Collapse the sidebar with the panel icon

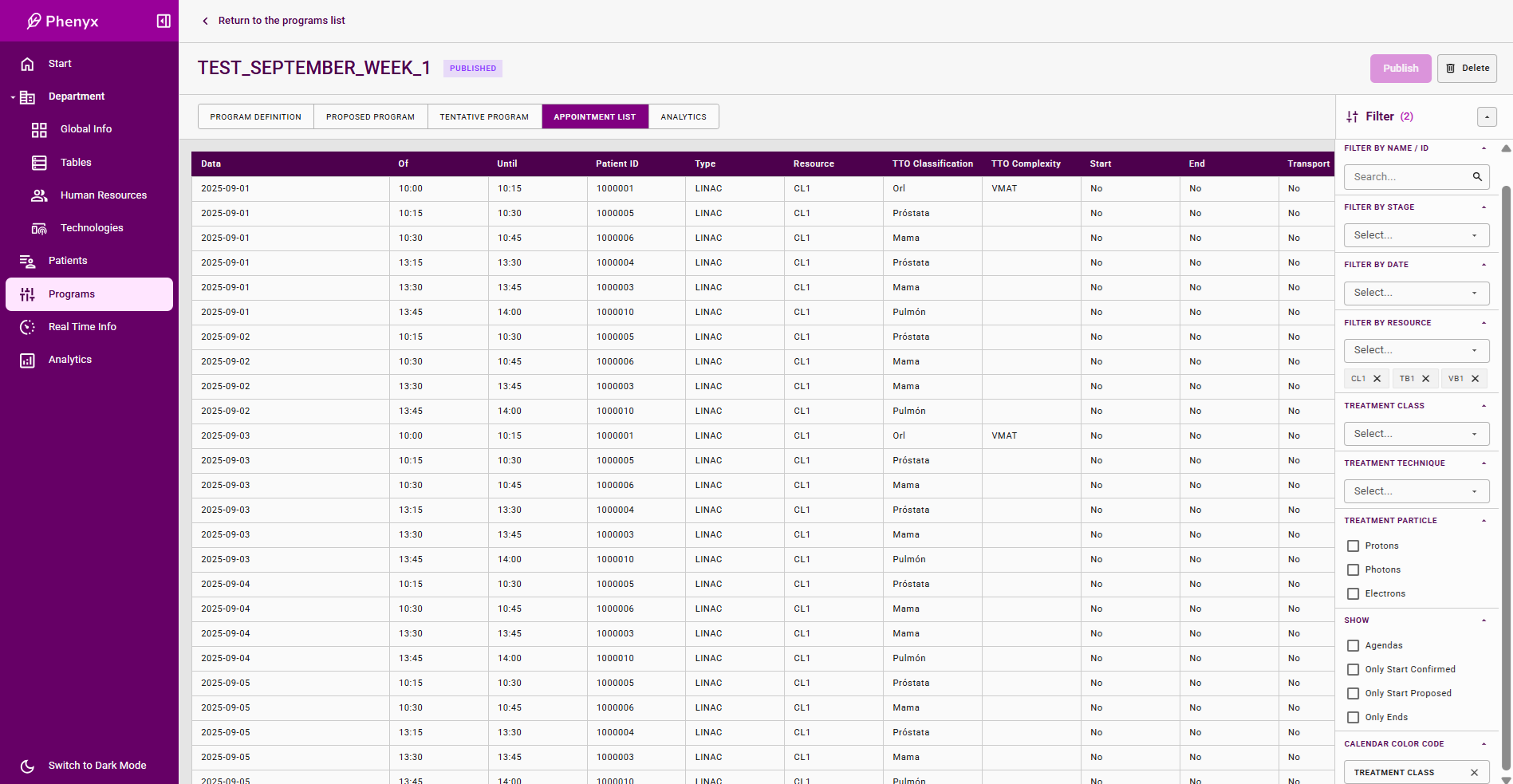pyautogui.click(x=164, y=21)
